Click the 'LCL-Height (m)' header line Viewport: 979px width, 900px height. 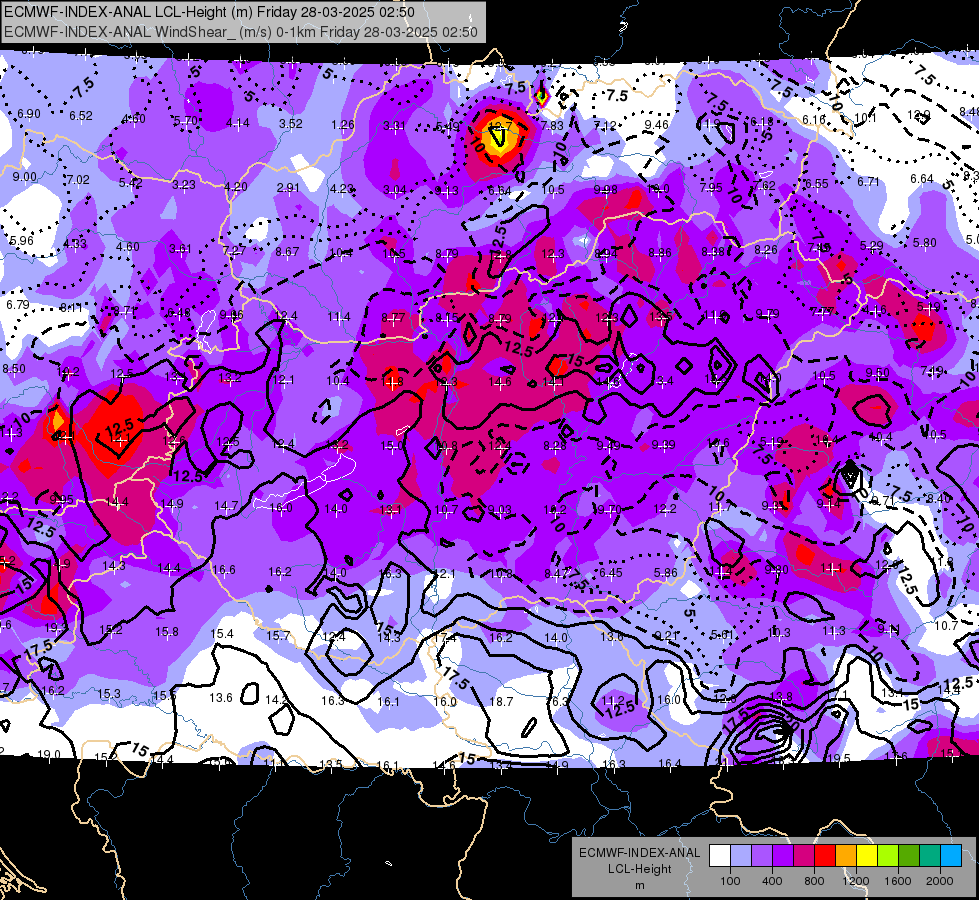[x=209, y=12]
